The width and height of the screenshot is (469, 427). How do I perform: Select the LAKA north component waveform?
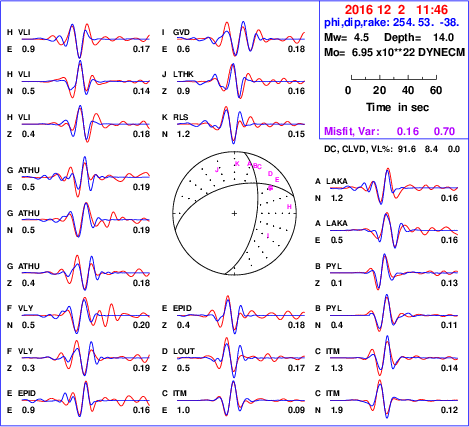394,188
